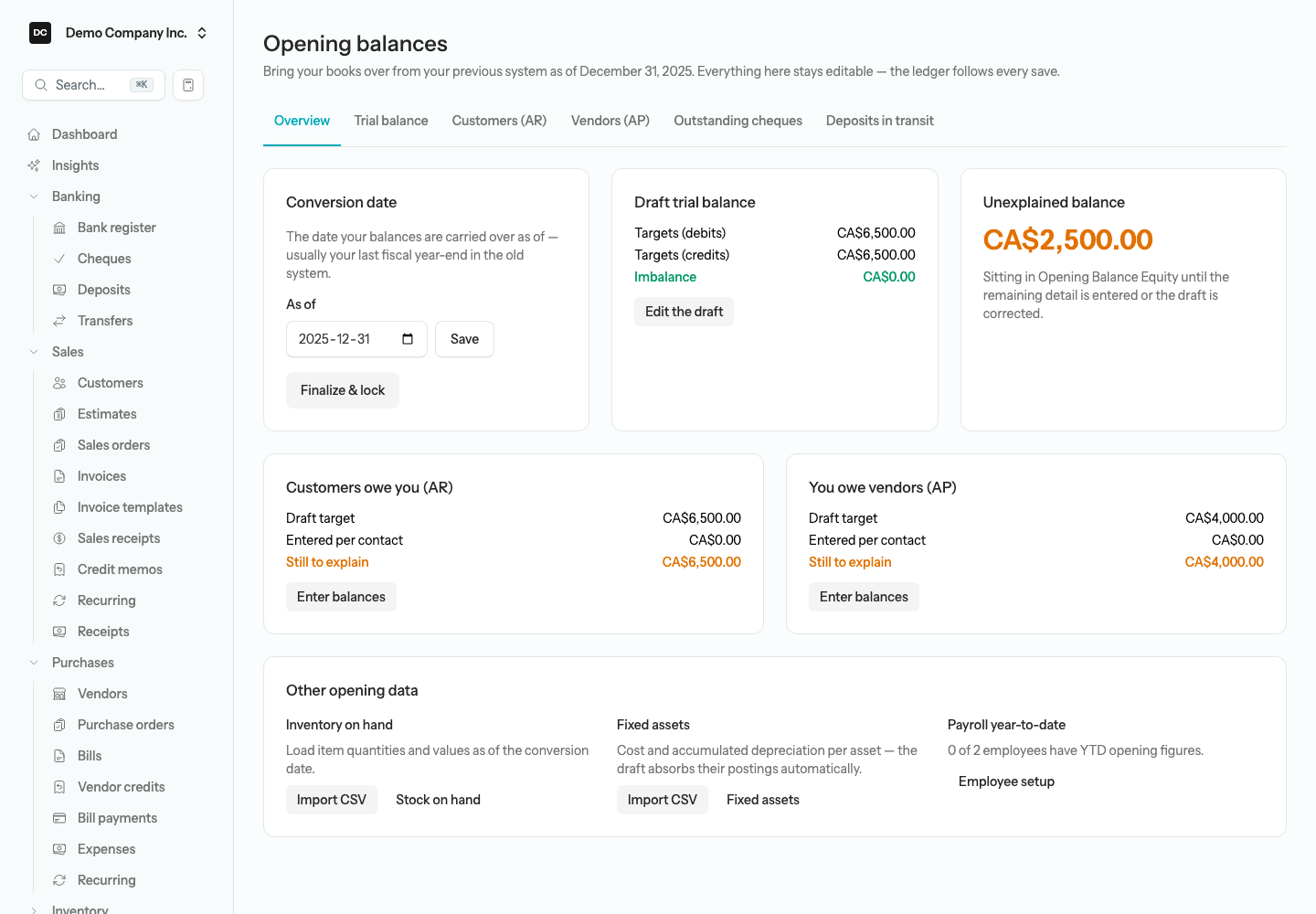
Task: Click the Customers people icon
Action: (x=59, y=383)
